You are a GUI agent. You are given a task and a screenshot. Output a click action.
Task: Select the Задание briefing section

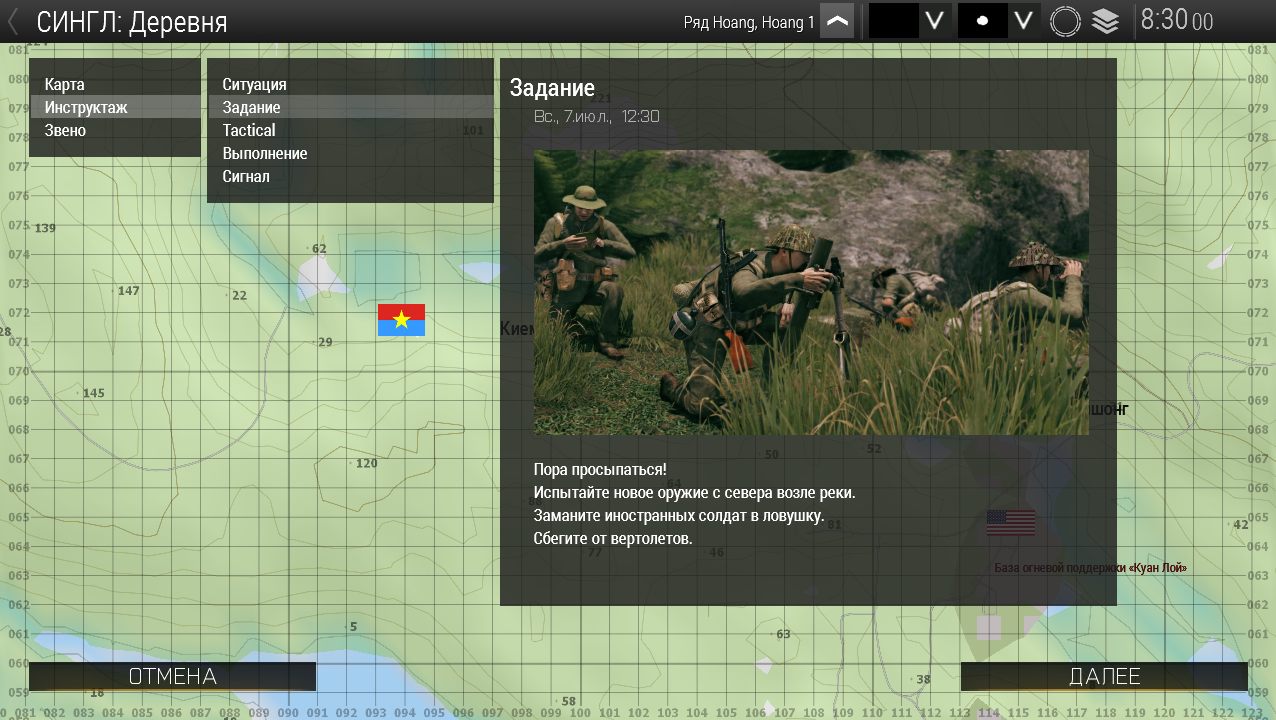[x=350, y=107]
